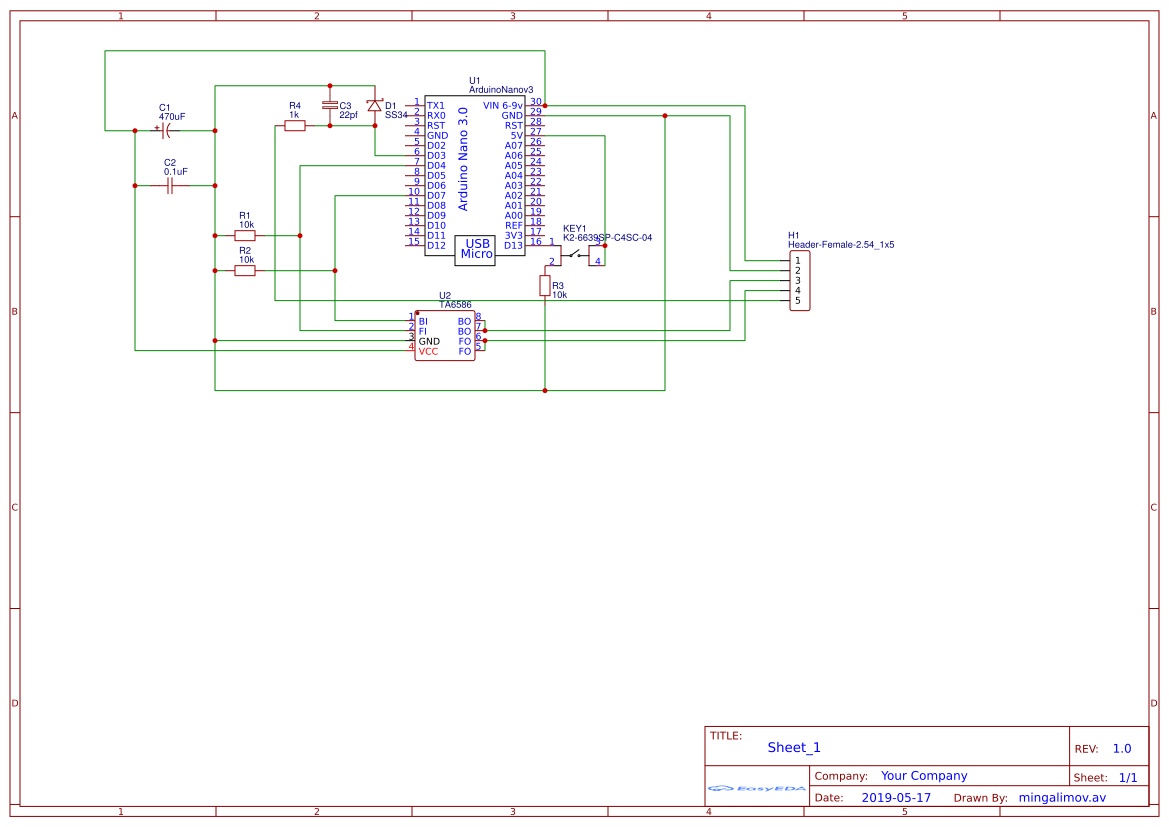Click the A00 pin label
The height and width of the screenshot is (827, 1169).
point(514,216)
